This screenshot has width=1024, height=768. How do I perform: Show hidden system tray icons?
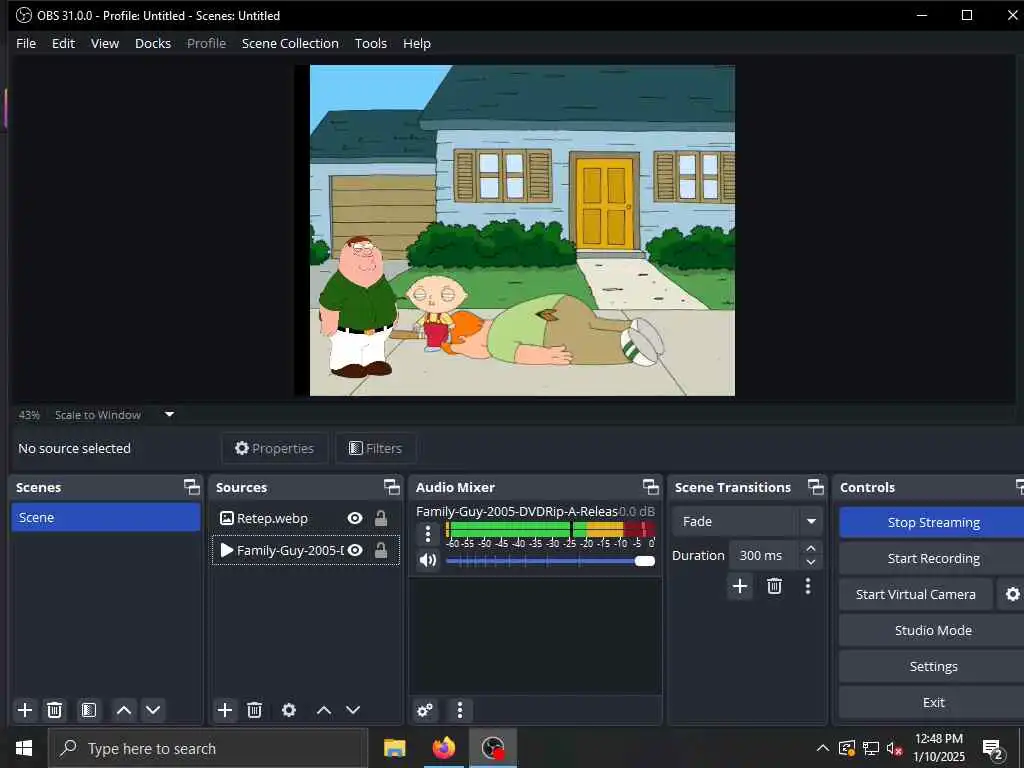[823, 748]
